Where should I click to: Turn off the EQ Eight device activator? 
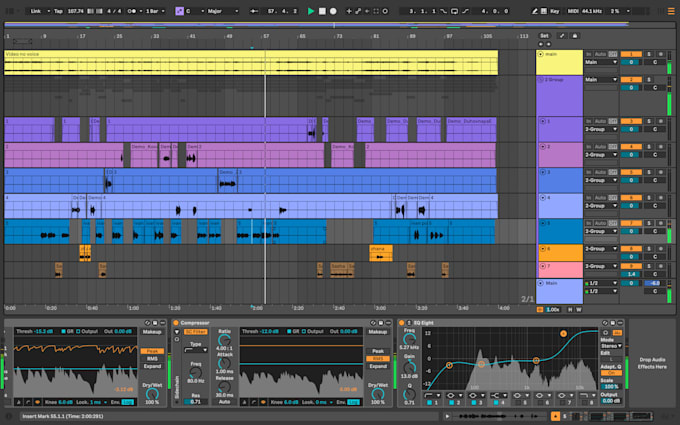(402, 323)
